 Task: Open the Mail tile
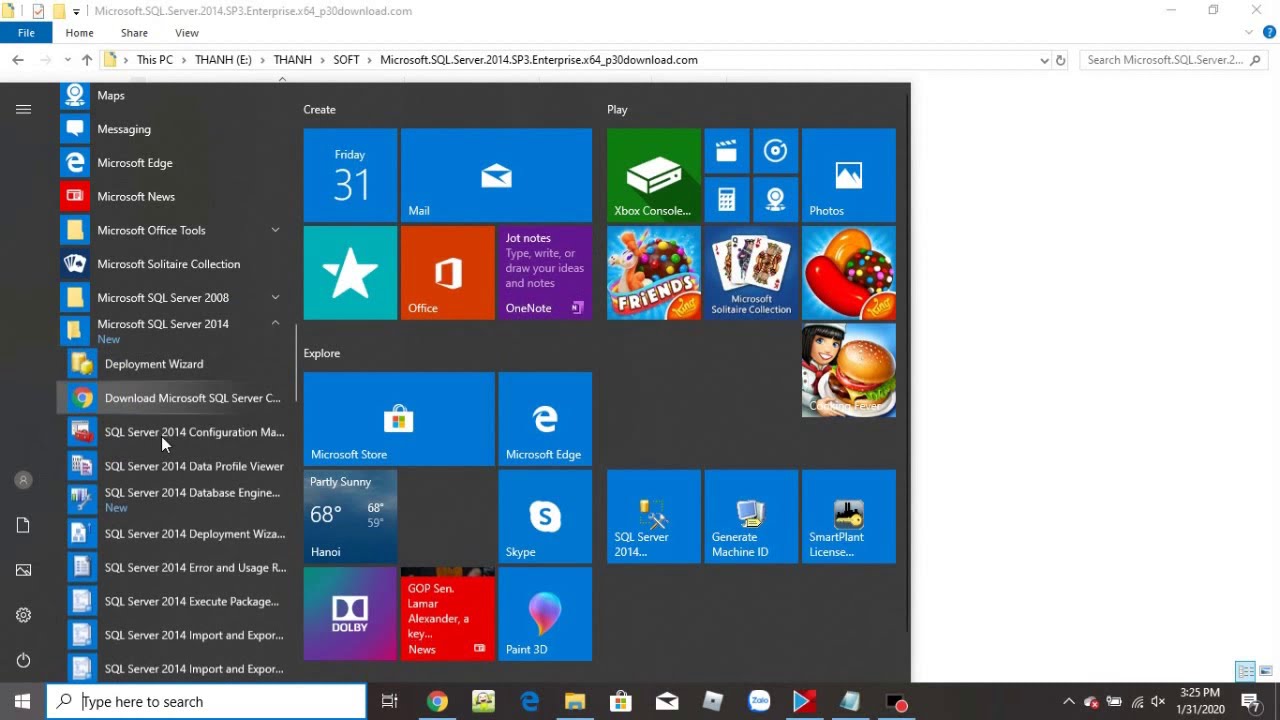point(496,175)
